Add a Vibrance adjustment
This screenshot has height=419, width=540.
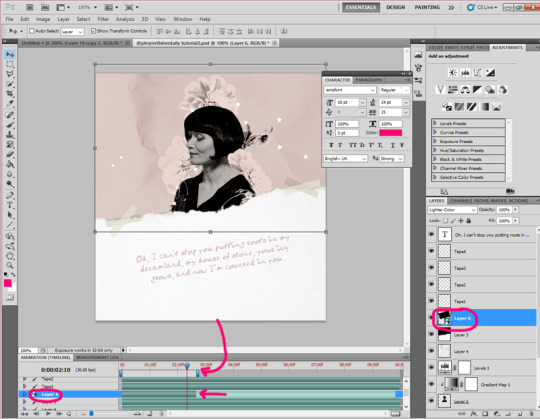pos(440,90)
